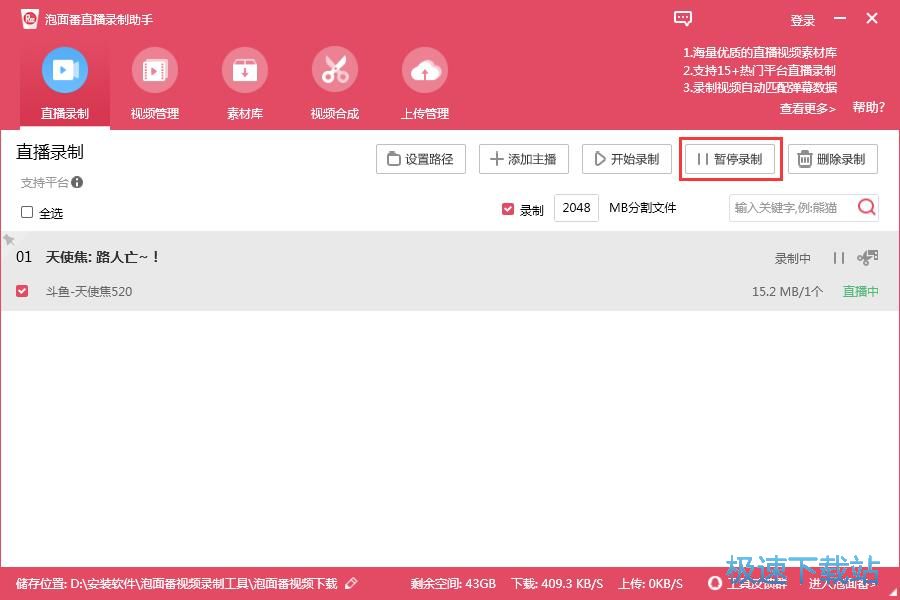Switch to 视频管理 tab
Image resolution: width=900 pixels, height=600 pixels.
pyautogui.click(x=155, y=84)
